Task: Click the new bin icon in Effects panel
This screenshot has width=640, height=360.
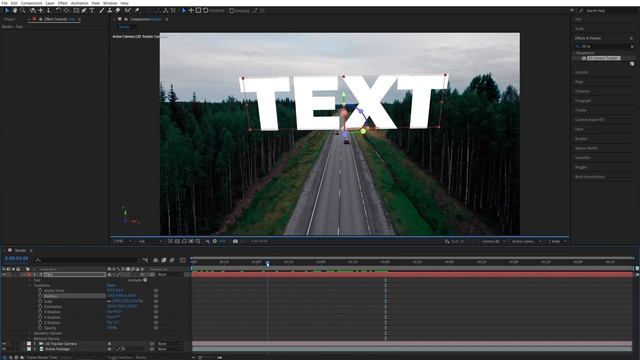Action: tap(632, 64)
